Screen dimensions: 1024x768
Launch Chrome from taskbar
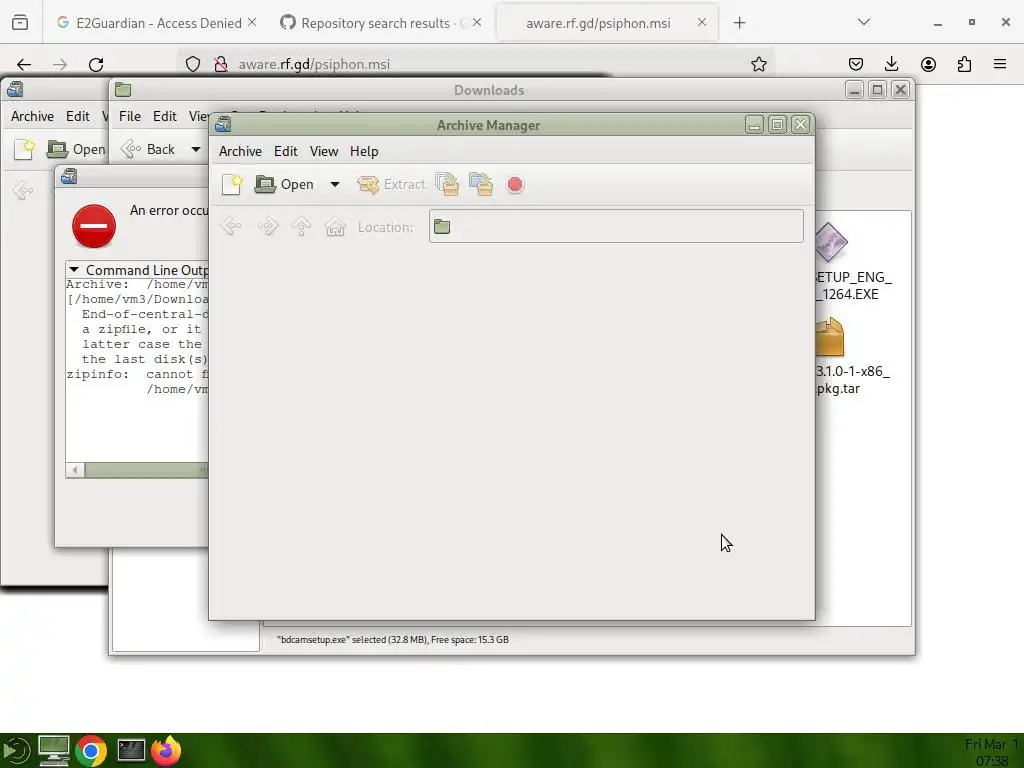tap(91, 751)
